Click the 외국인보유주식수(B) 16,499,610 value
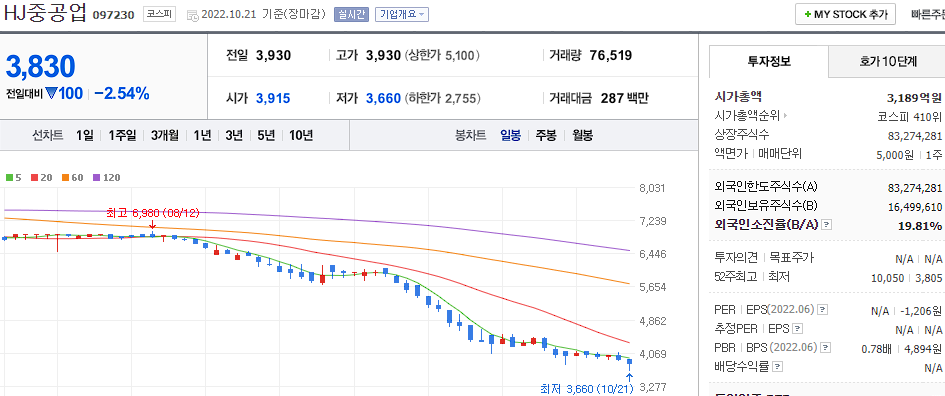945x396 pixels. coord(915,207)
